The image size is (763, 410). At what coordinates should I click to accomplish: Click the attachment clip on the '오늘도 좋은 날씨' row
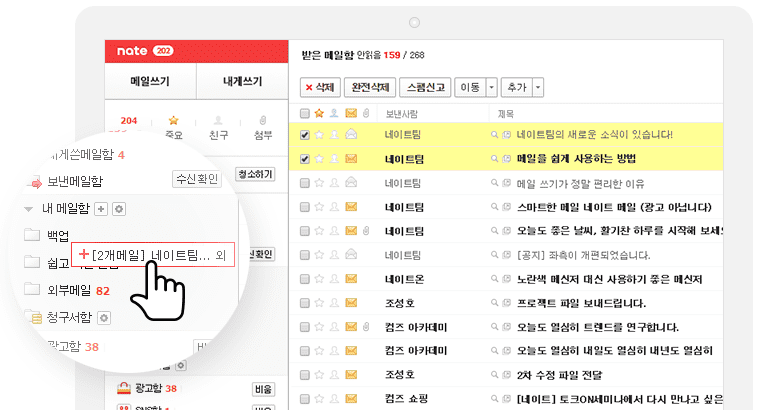[366, 231]
